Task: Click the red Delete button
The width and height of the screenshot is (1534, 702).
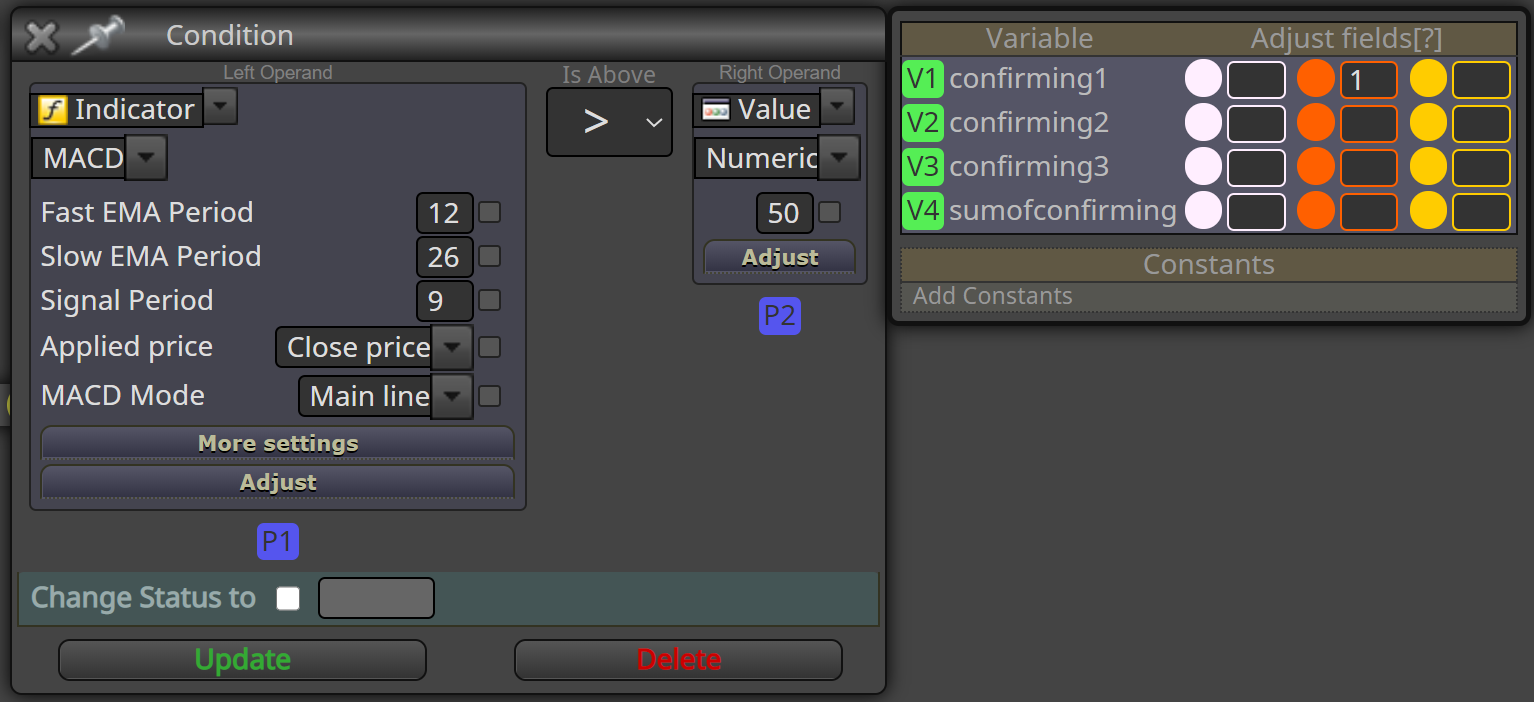Action: pyautogui.click(x=679, y=660)
